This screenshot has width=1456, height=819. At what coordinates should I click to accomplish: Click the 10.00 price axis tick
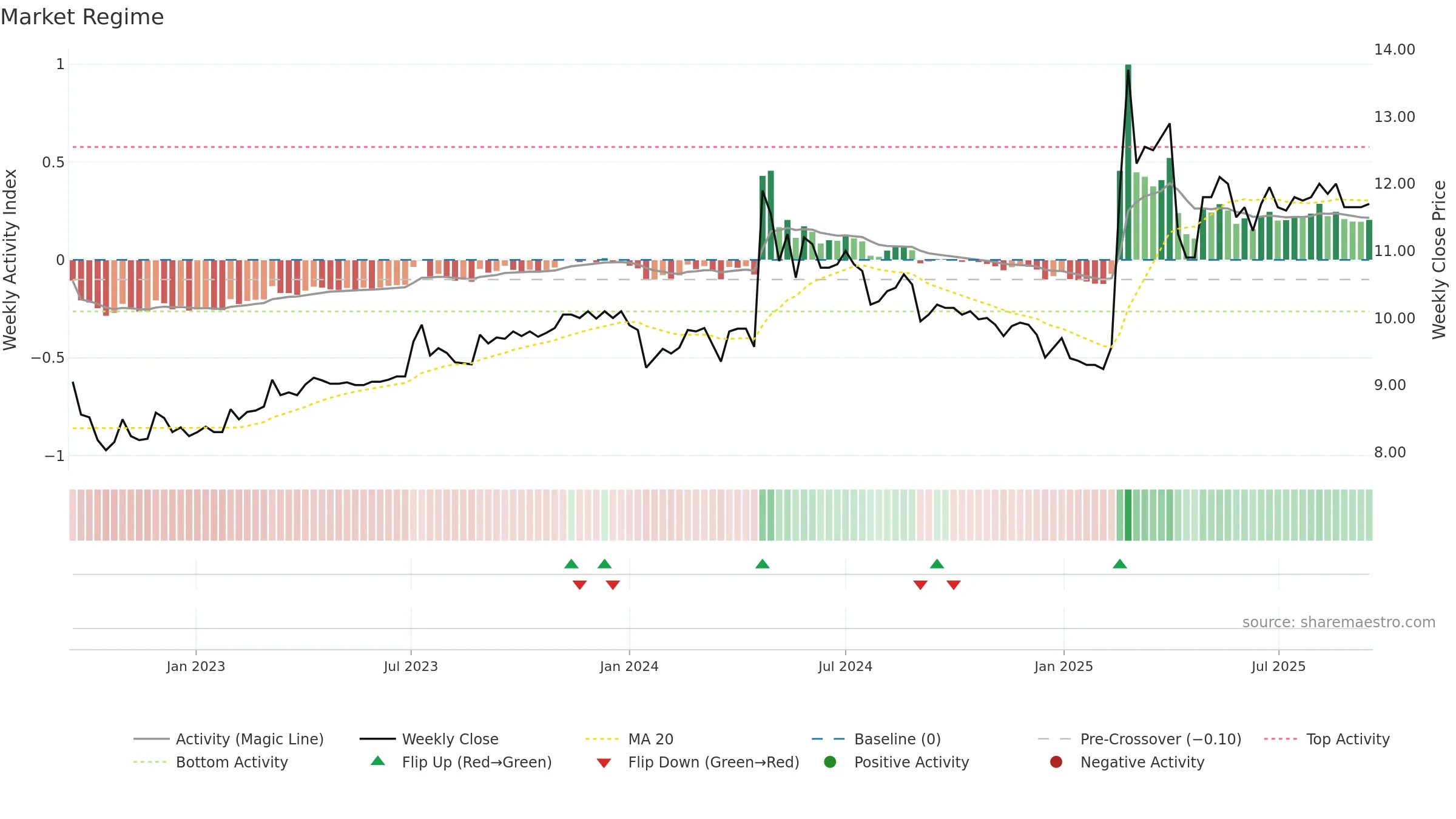[x=1394, y=318]
